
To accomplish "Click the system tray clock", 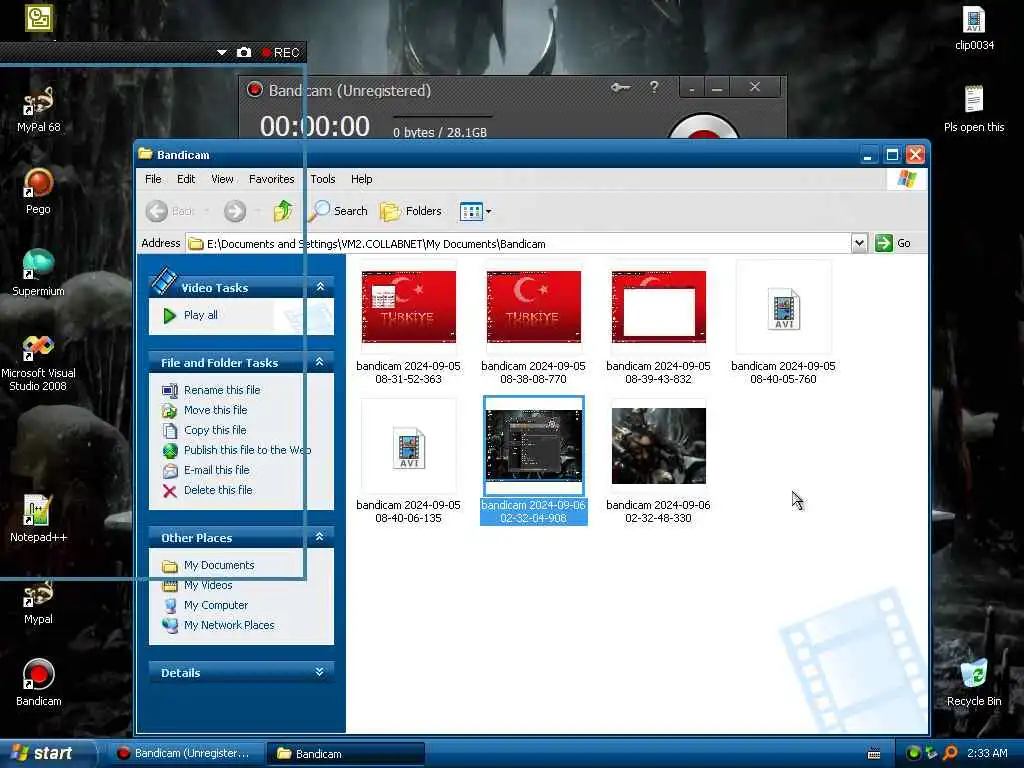I will pos(987,753).
